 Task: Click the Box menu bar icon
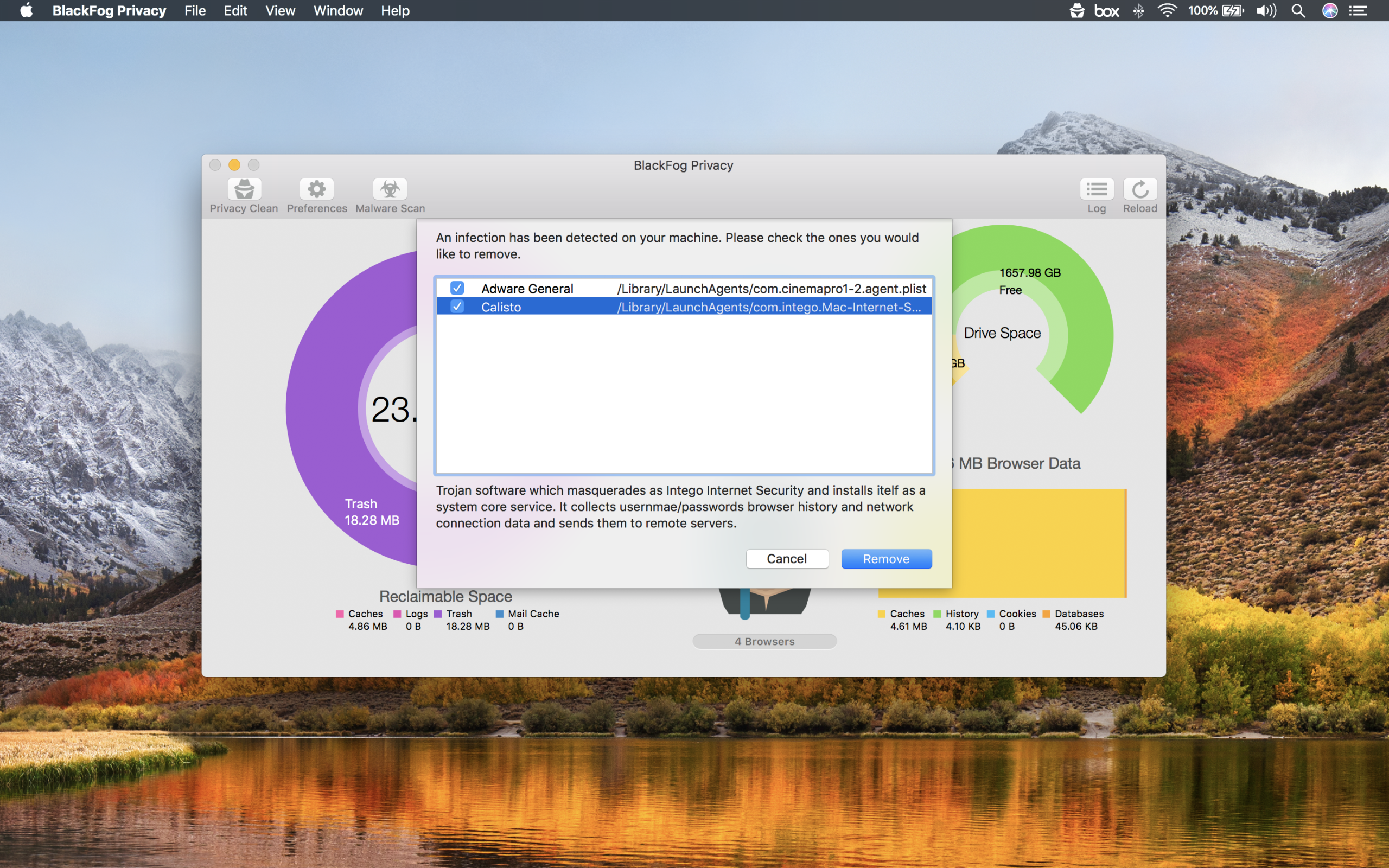pos(1107,11)
